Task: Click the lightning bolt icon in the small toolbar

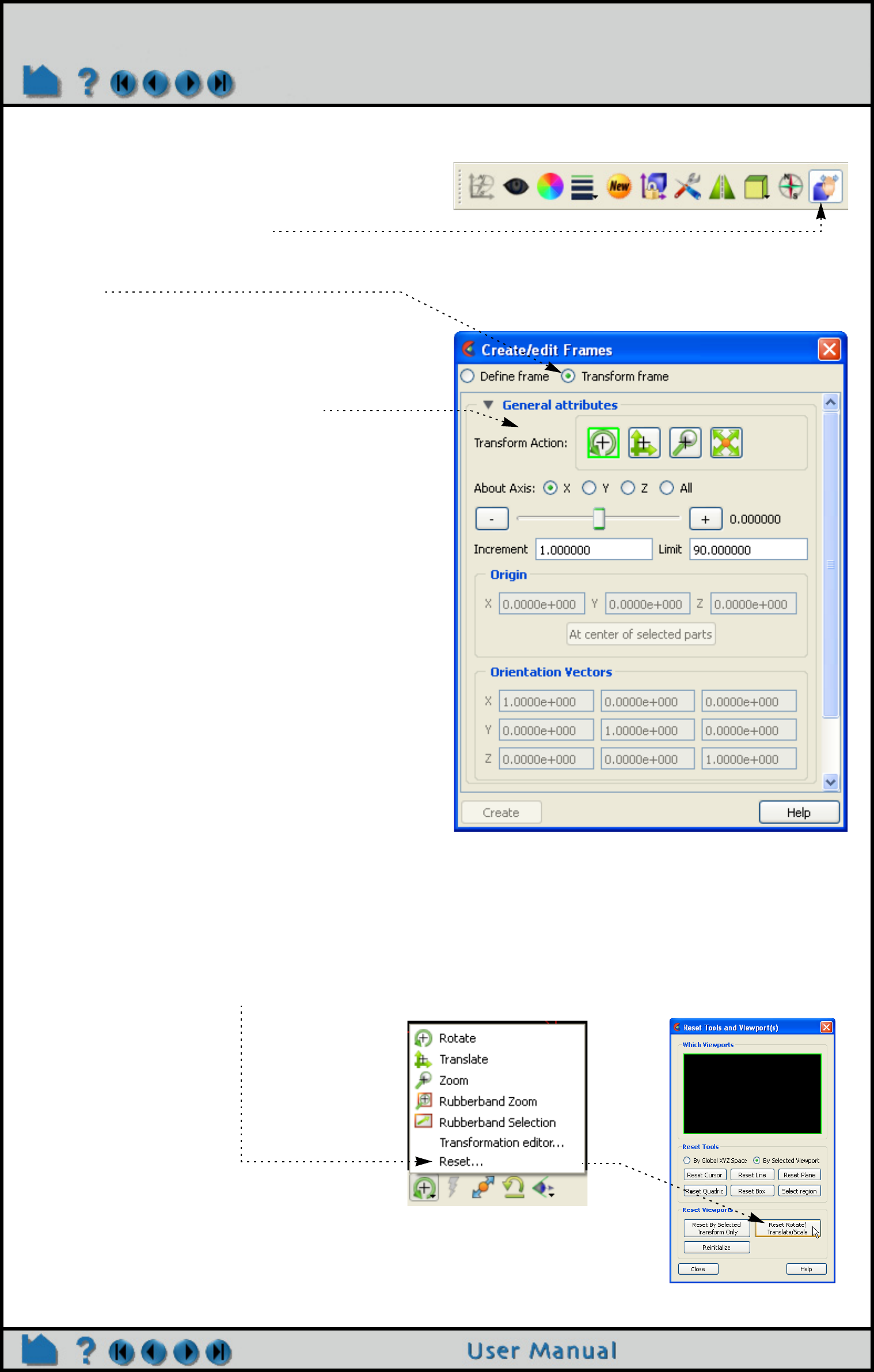Action: (x=454, y=1187)
